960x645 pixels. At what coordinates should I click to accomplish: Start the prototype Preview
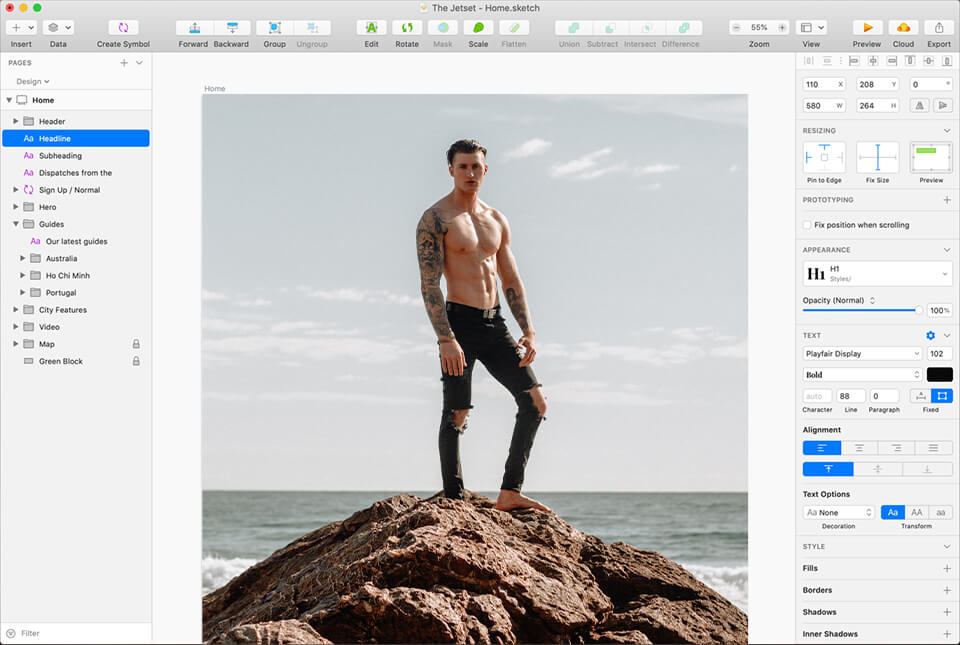(868, 28)
